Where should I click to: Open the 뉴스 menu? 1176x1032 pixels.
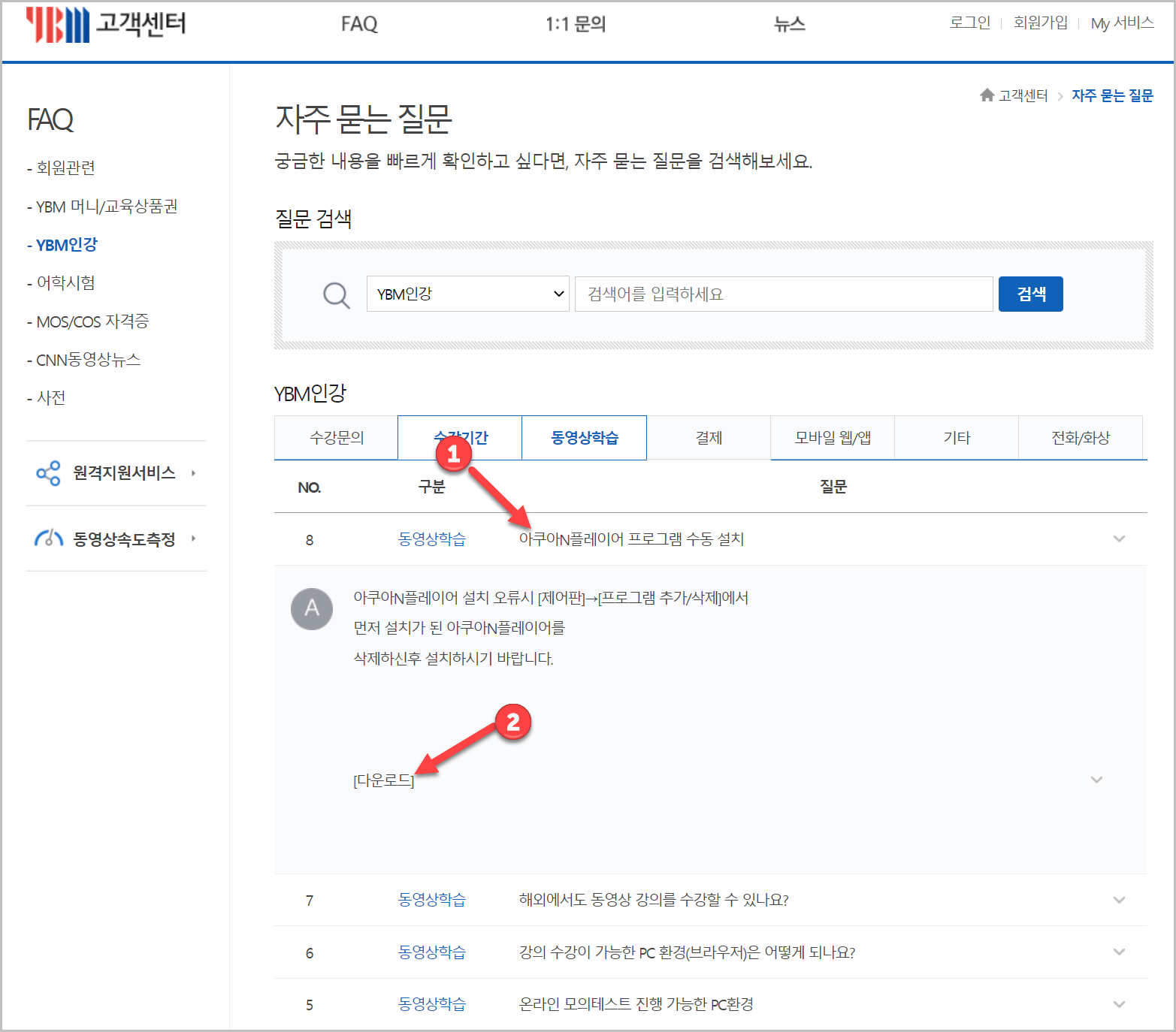[790, 24]
